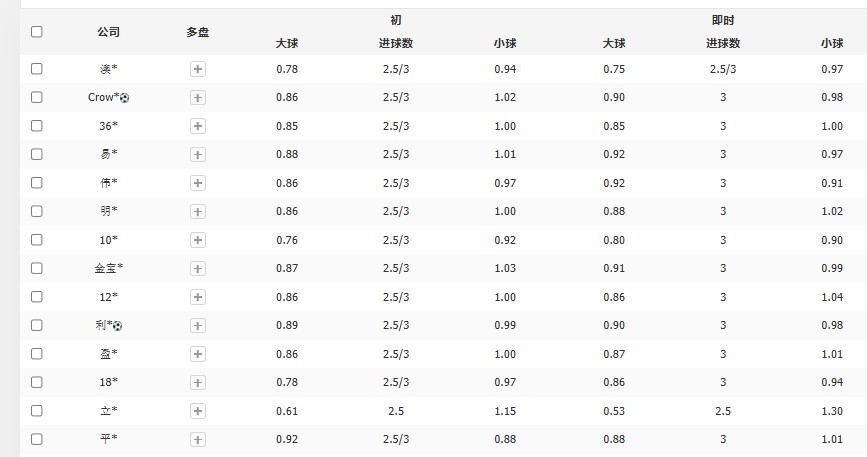Click the plus icon in the 36* row
Screen dimensions: 867x457
point(198,126)
